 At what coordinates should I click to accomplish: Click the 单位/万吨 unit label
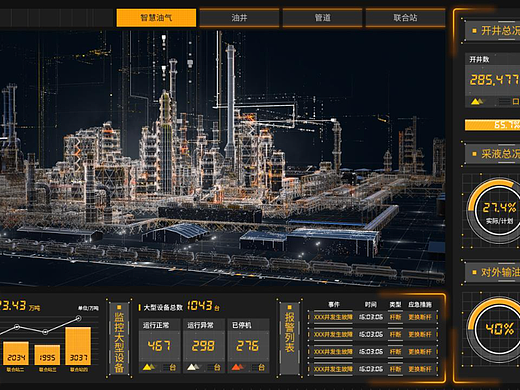click(x=89, y=308)
